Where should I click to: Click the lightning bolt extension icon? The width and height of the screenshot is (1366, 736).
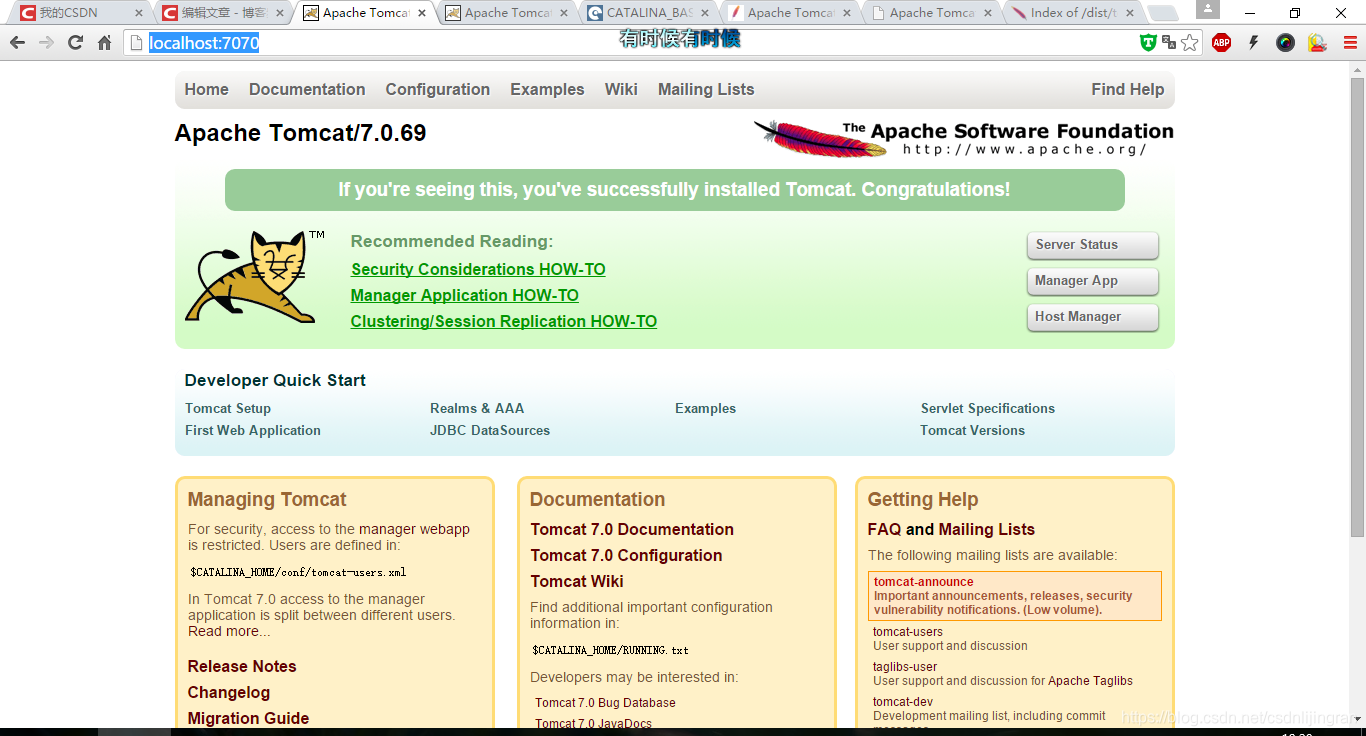[1253, 42]
